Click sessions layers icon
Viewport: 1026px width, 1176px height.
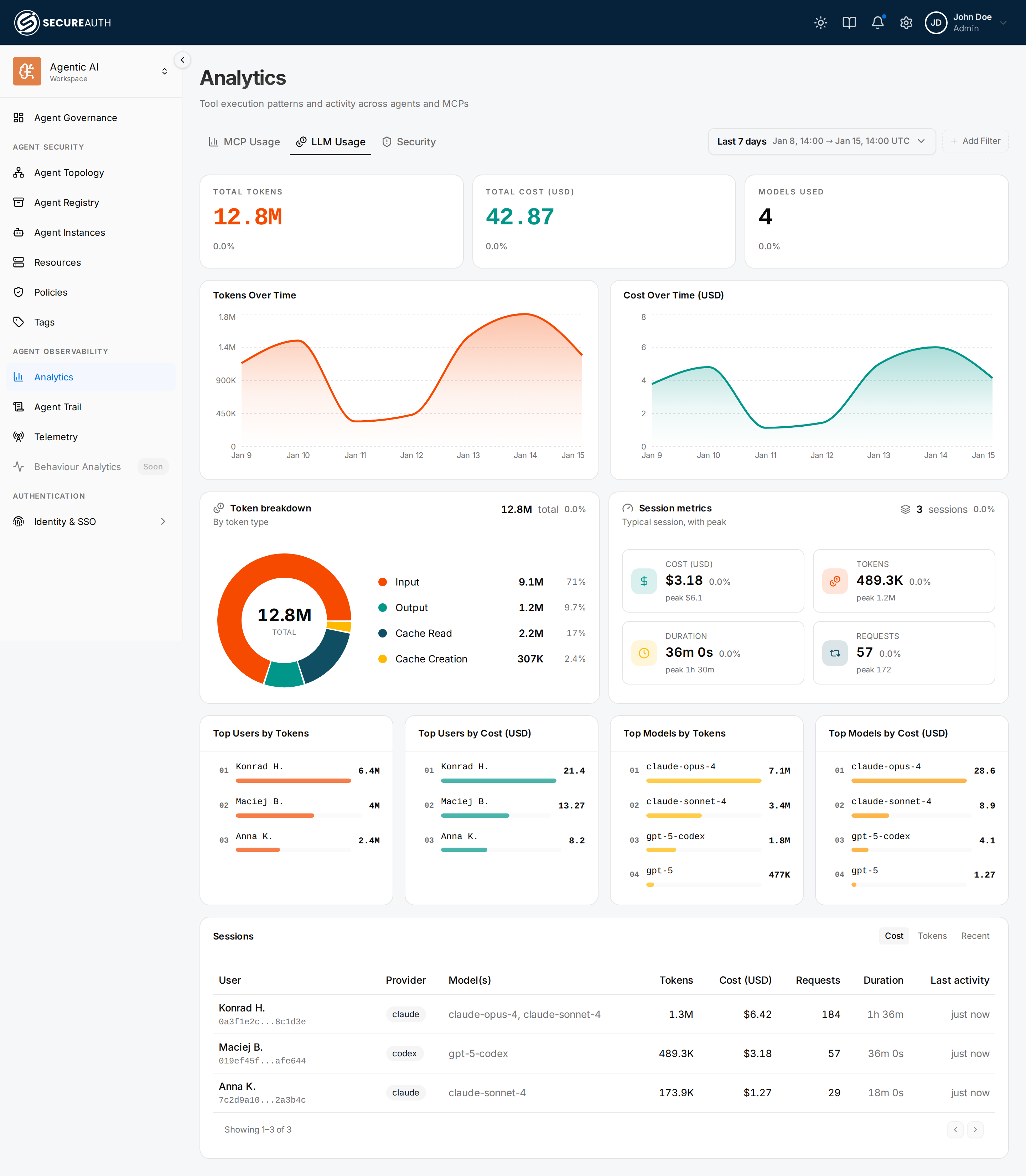pos(905,509)
